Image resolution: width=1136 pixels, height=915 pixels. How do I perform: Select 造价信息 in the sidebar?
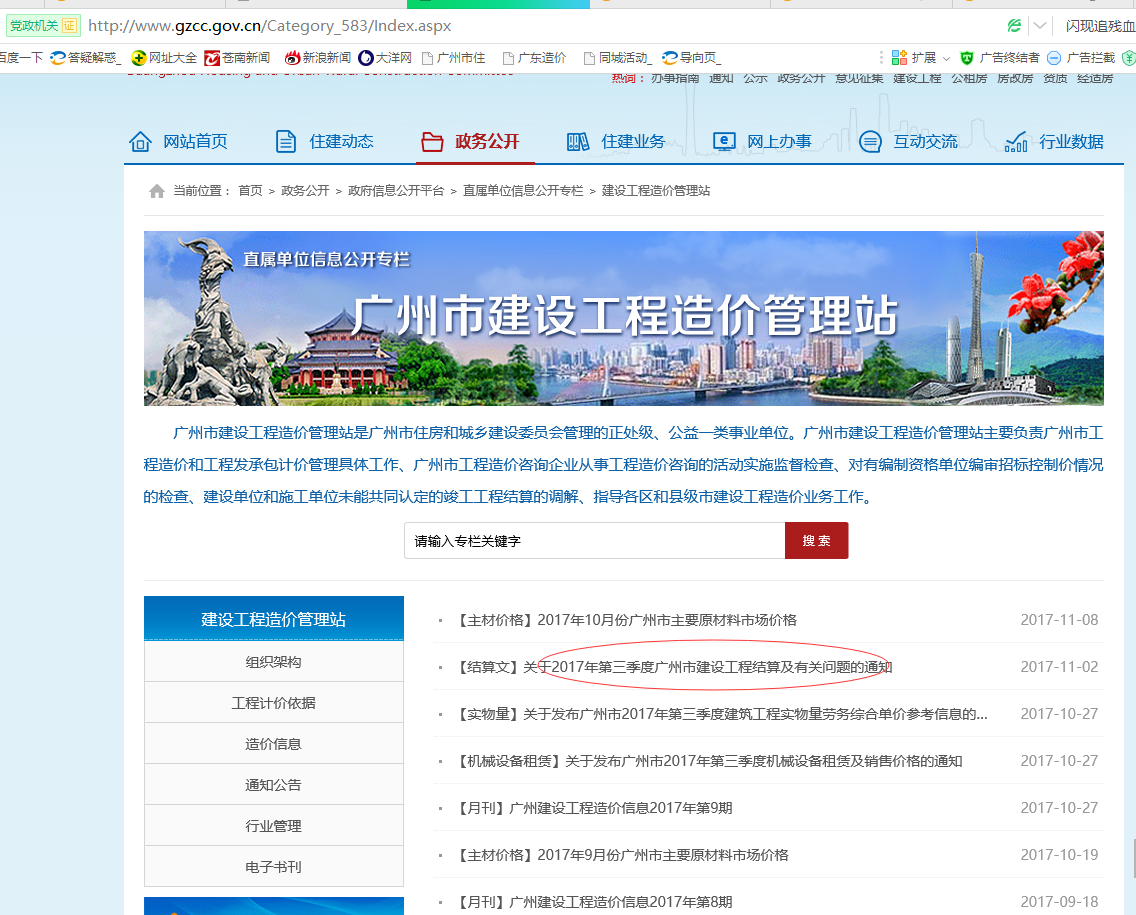(274, 744)
